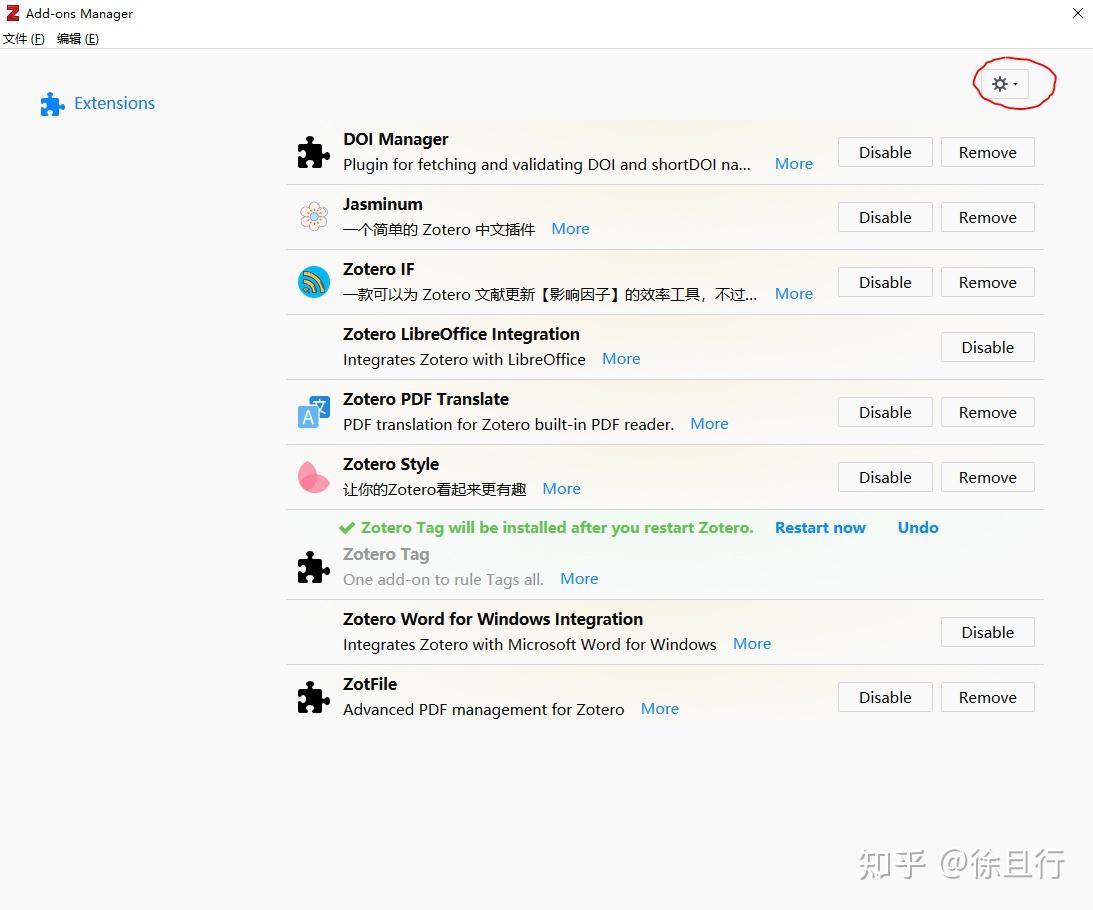Click the Zotero IF orange-blue icon
The width and height of the screenshot is (1093, 910).
pyautogui.click(x=314, y=282)
